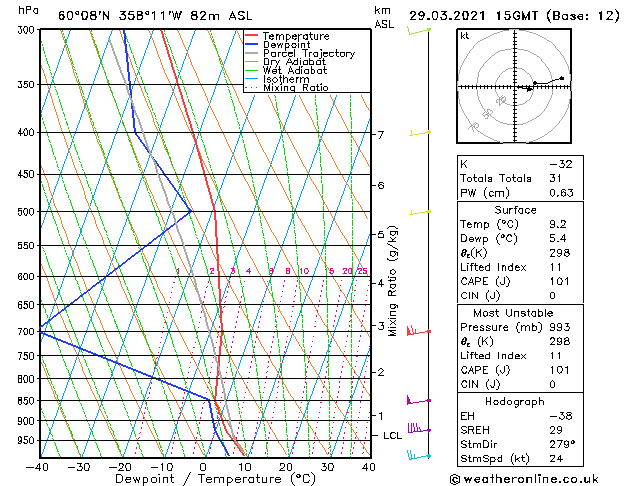Click the date 29.03.2021 15GMT header
This screenshot has height=486, width=629.
pyautogui.click(x=473, y=16)
